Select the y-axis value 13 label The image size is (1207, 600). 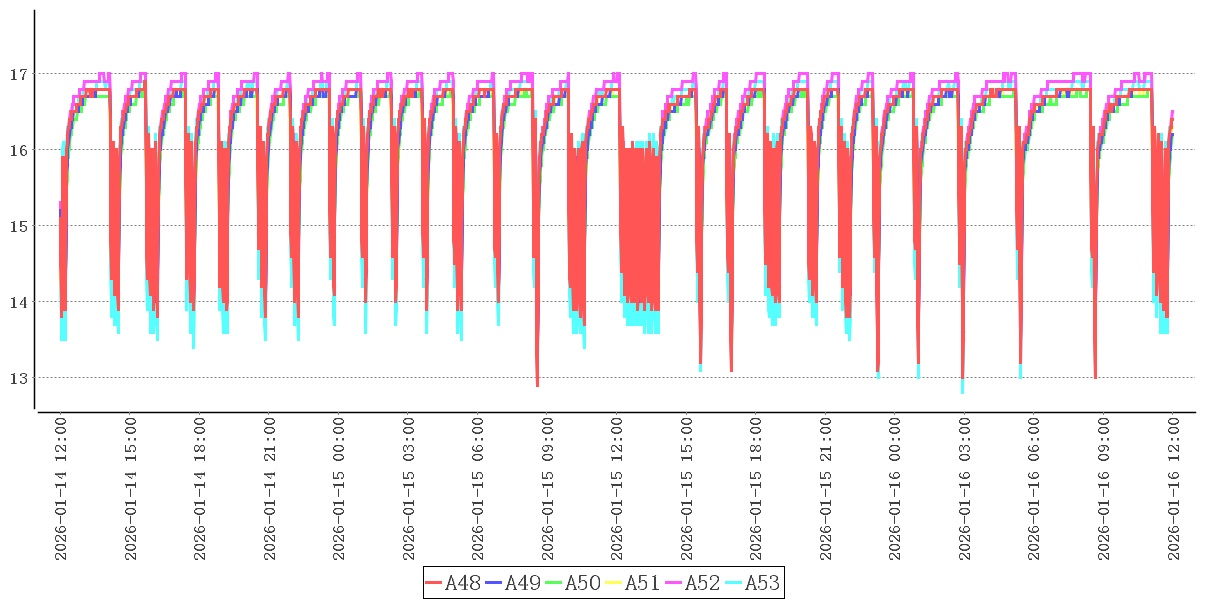pos(18,378)
